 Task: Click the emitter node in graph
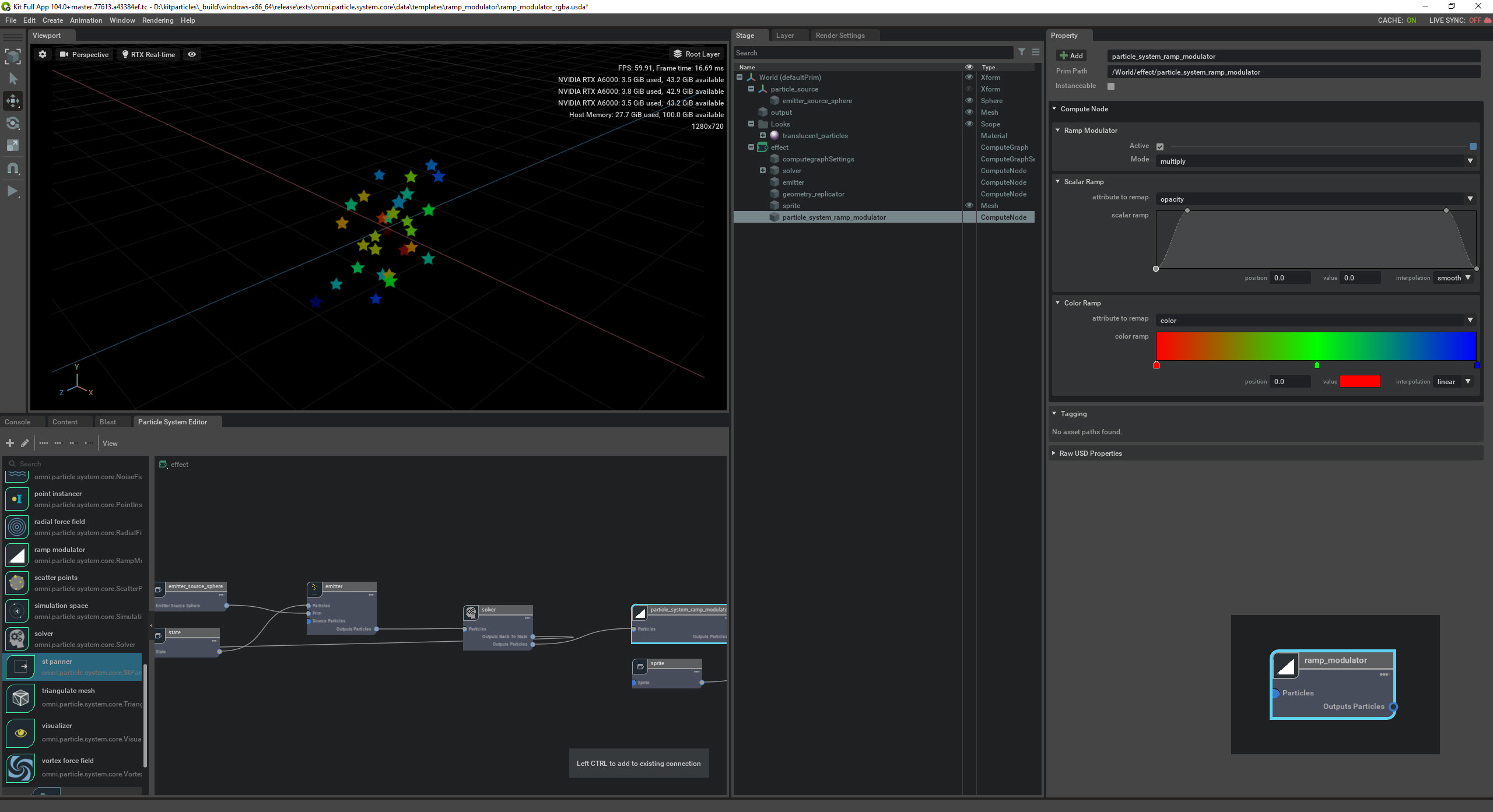point(342,607)
